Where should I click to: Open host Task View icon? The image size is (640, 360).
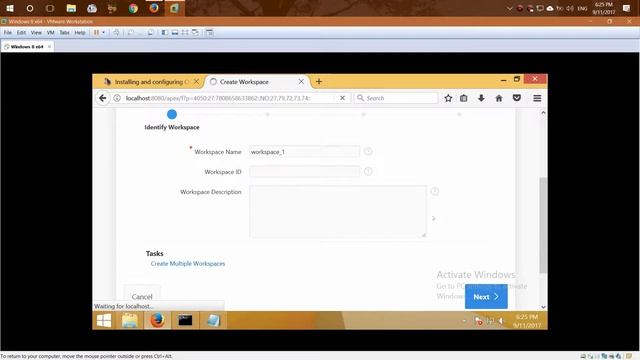[x=50, y=8]
